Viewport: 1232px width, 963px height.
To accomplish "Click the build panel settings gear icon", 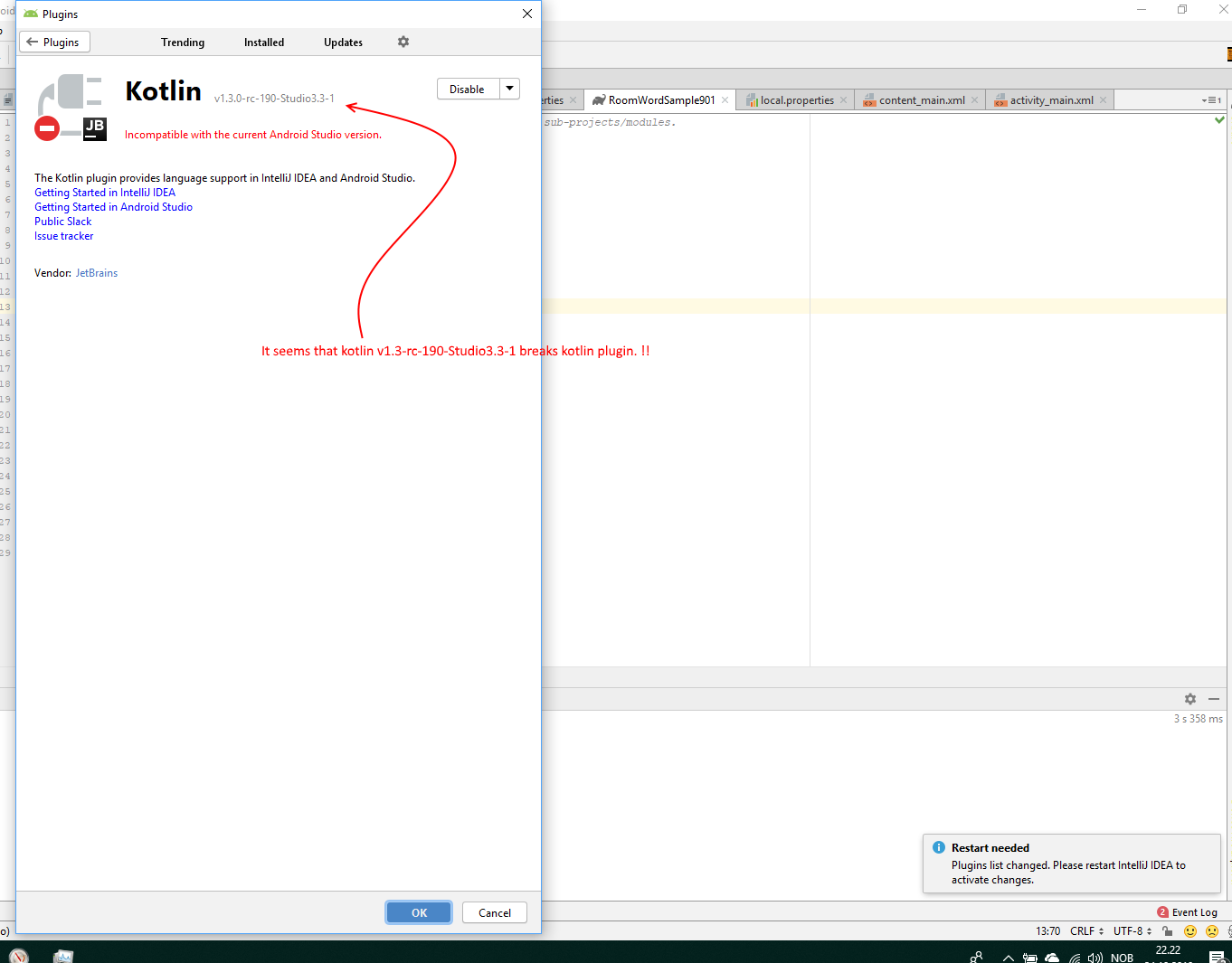I will coord(1190,699).
